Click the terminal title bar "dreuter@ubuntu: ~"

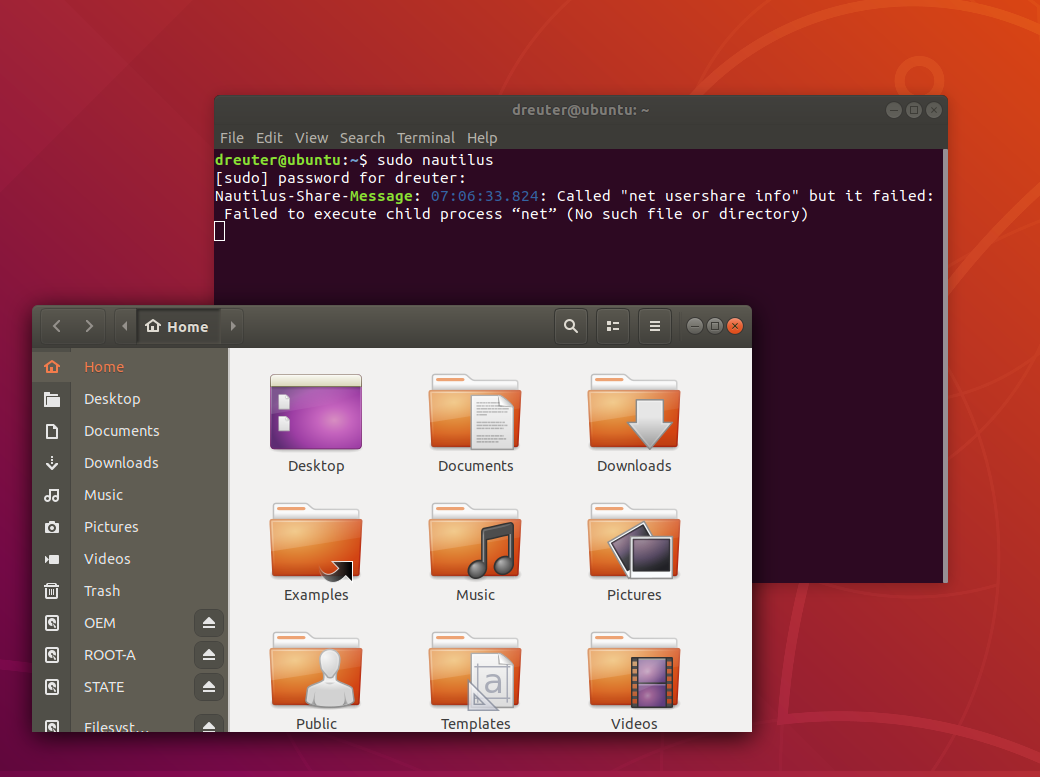(x=580, y=110)
